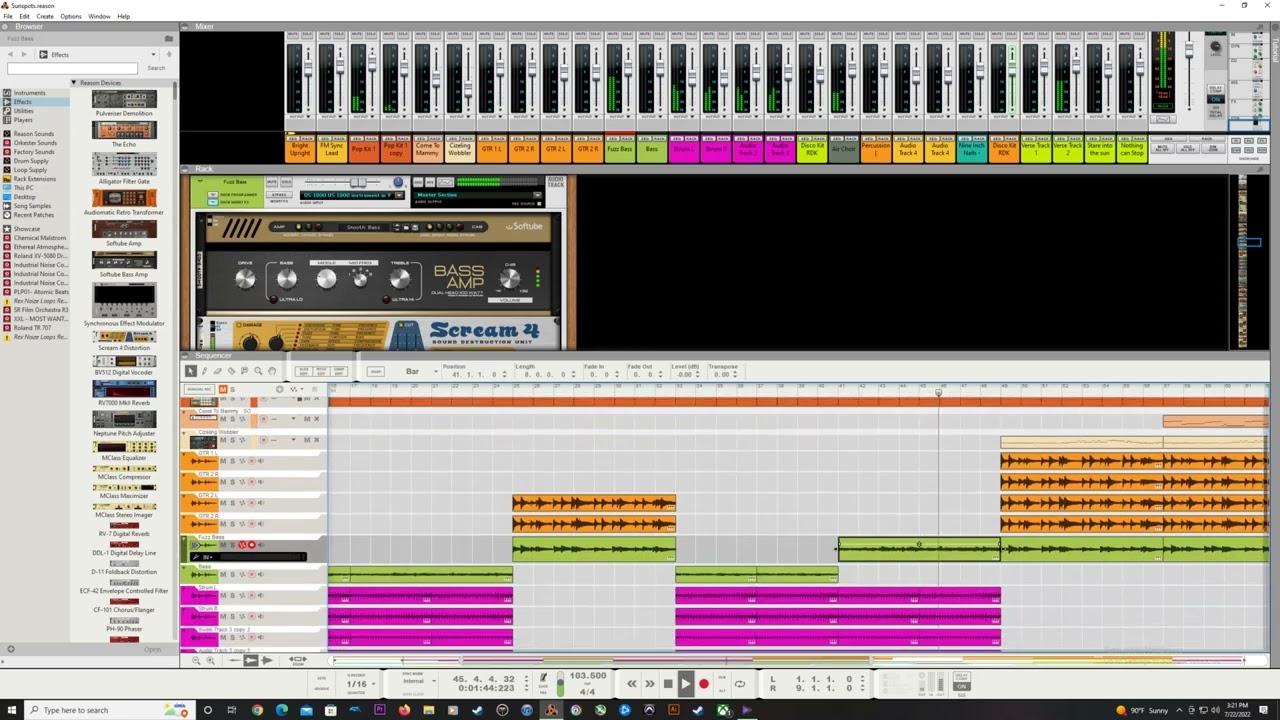Open the File menu

7,16
